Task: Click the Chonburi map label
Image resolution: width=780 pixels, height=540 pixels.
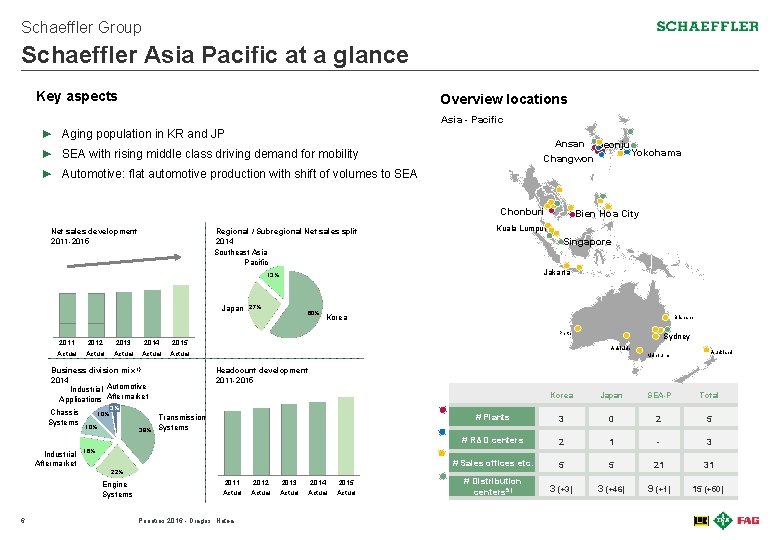Action: [521, 211]
